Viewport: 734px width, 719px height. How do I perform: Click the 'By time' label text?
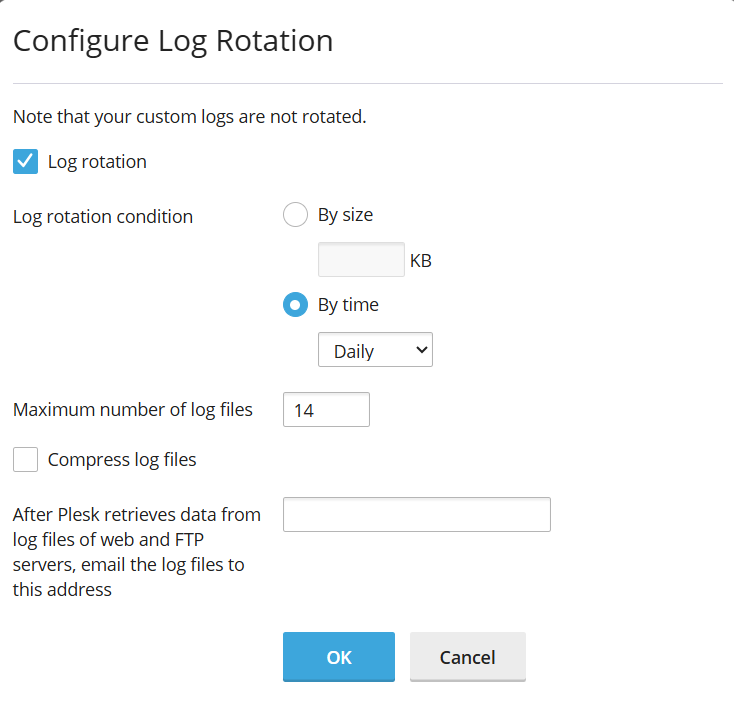[348, 305]
